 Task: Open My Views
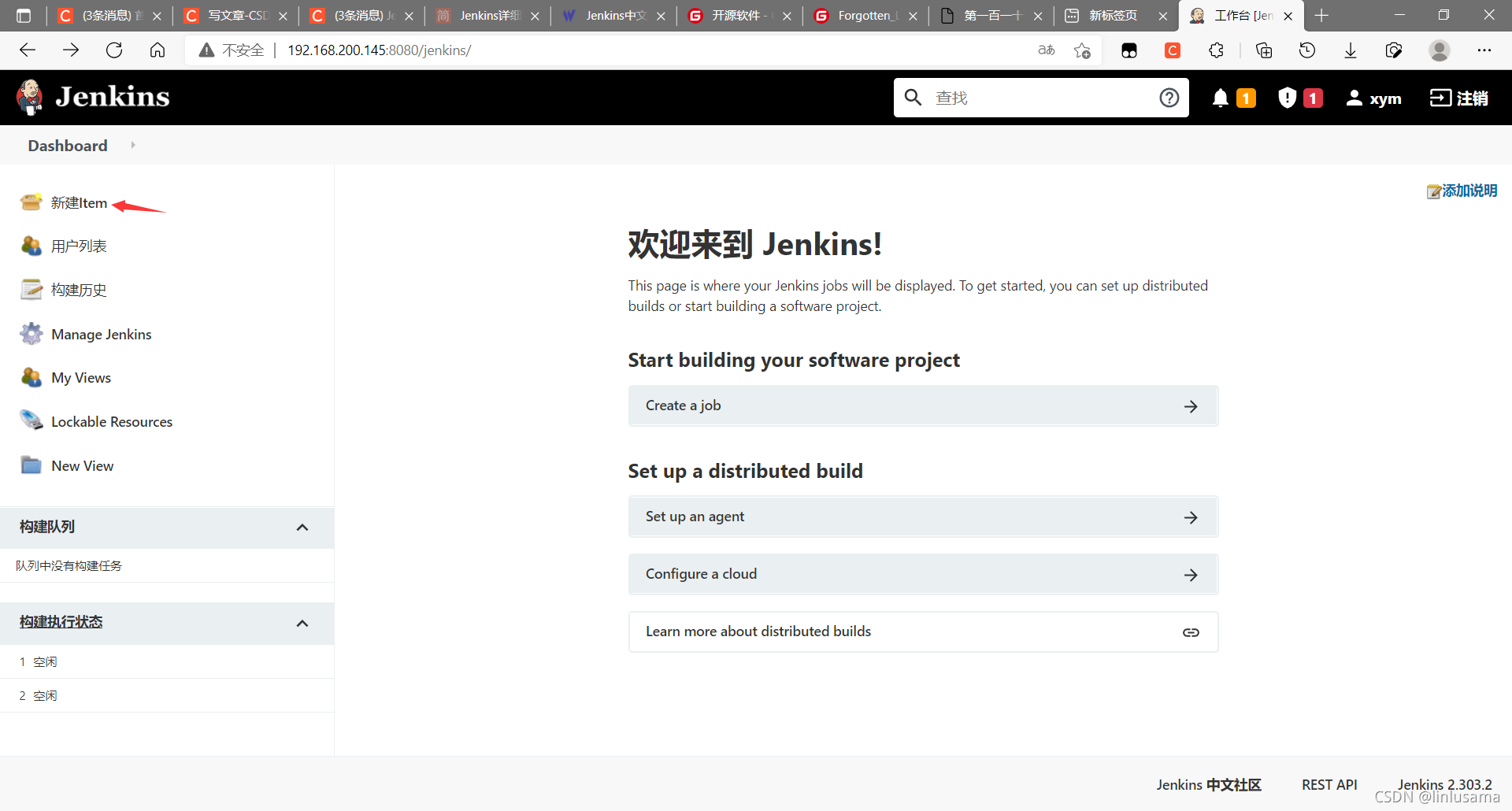tap(80, 377)
